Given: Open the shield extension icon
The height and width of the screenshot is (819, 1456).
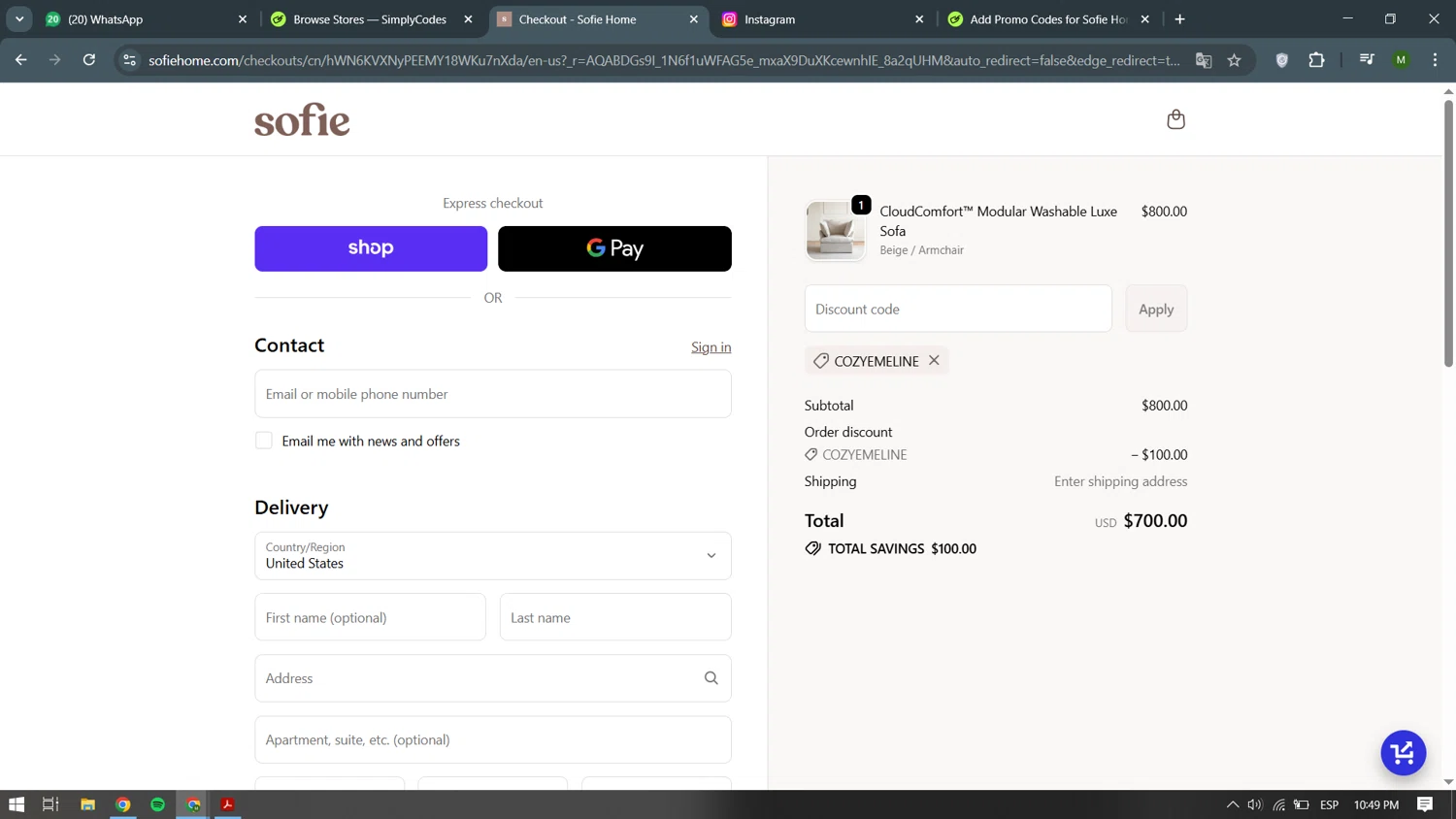Looking at the screenshot, I should point(1282,60).
